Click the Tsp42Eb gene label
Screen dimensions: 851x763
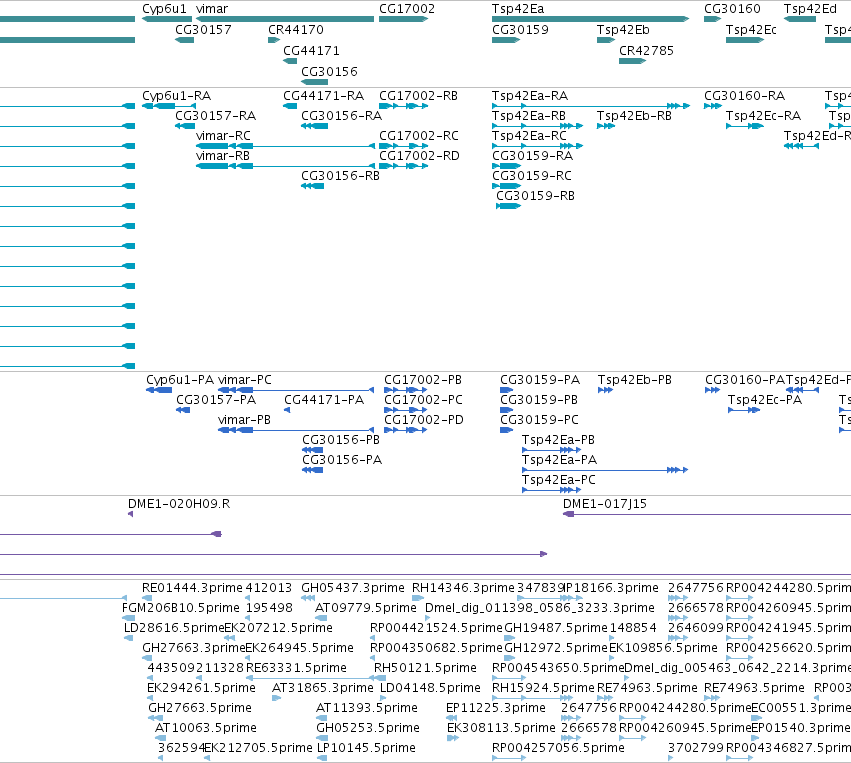click(x=623, y=30)
